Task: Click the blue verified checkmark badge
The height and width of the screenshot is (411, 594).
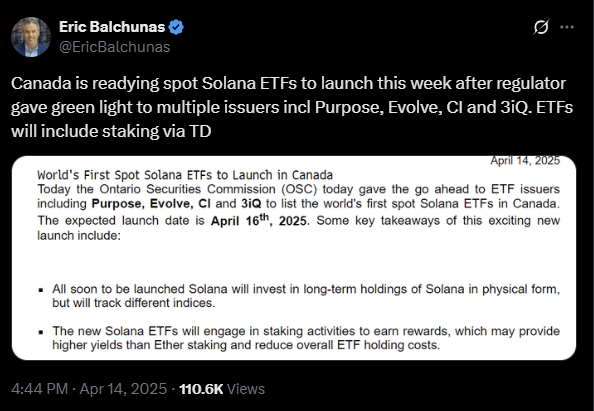Action: click(176, 27)
